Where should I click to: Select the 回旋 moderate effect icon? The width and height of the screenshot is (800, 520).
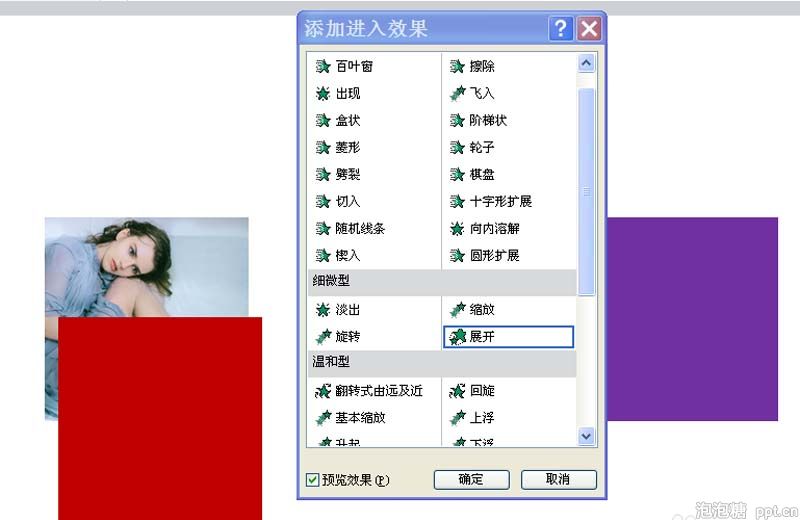(458, 391)
